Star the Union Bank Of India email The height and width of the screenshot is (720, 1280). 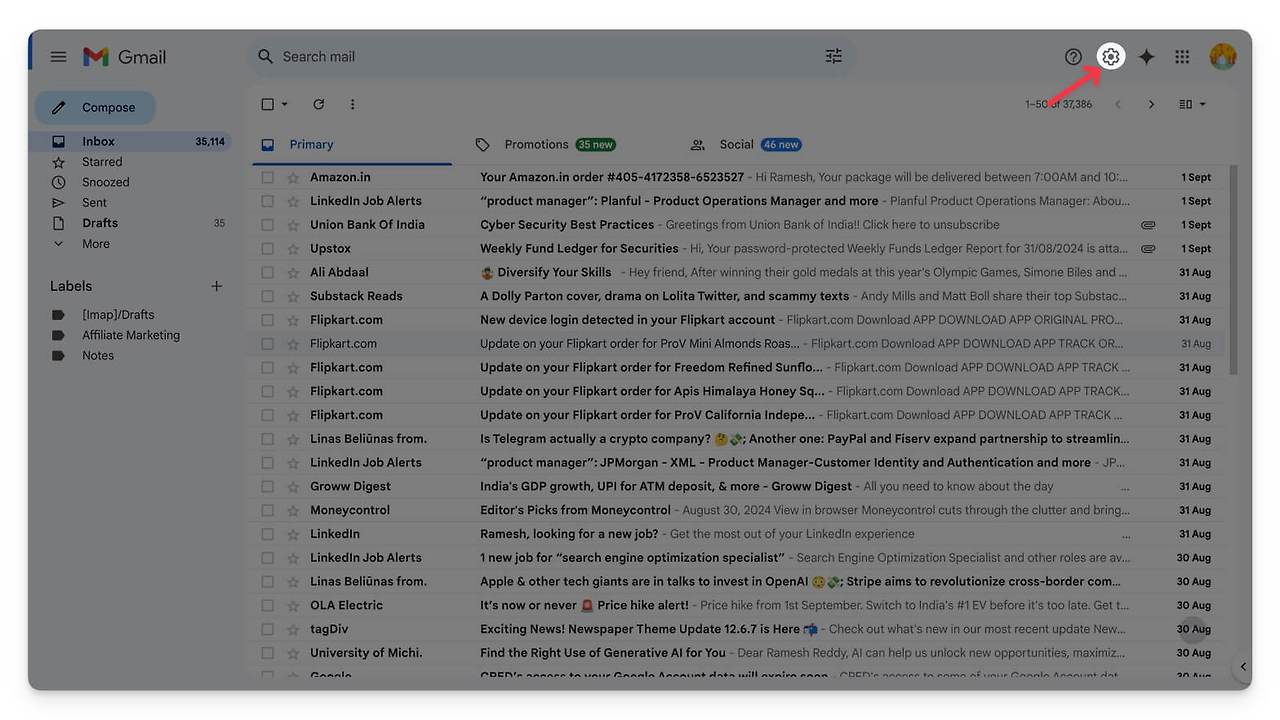click(293, 225)
